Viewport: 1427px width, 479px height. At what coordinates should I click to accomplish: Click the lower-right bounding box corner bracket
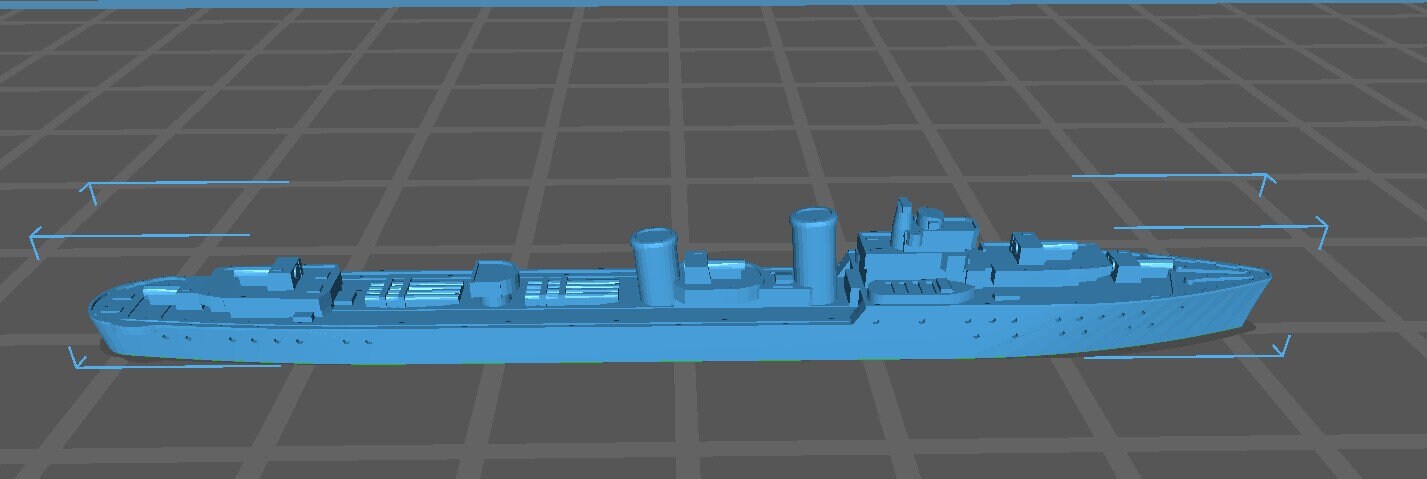(x=1281, y=349)
